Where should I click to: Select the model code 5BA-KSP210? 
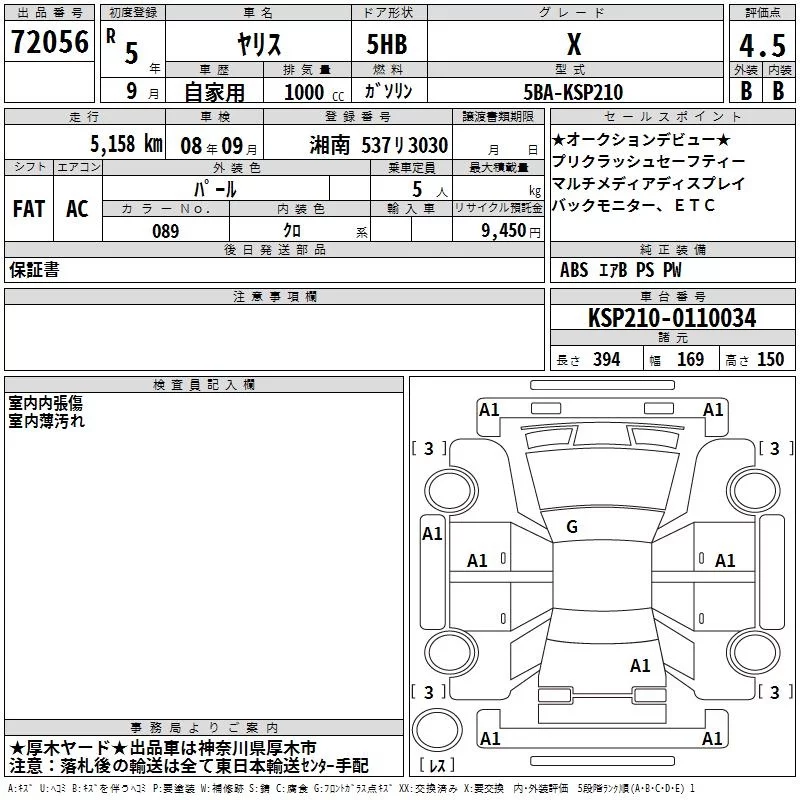(x=573, y=92)
